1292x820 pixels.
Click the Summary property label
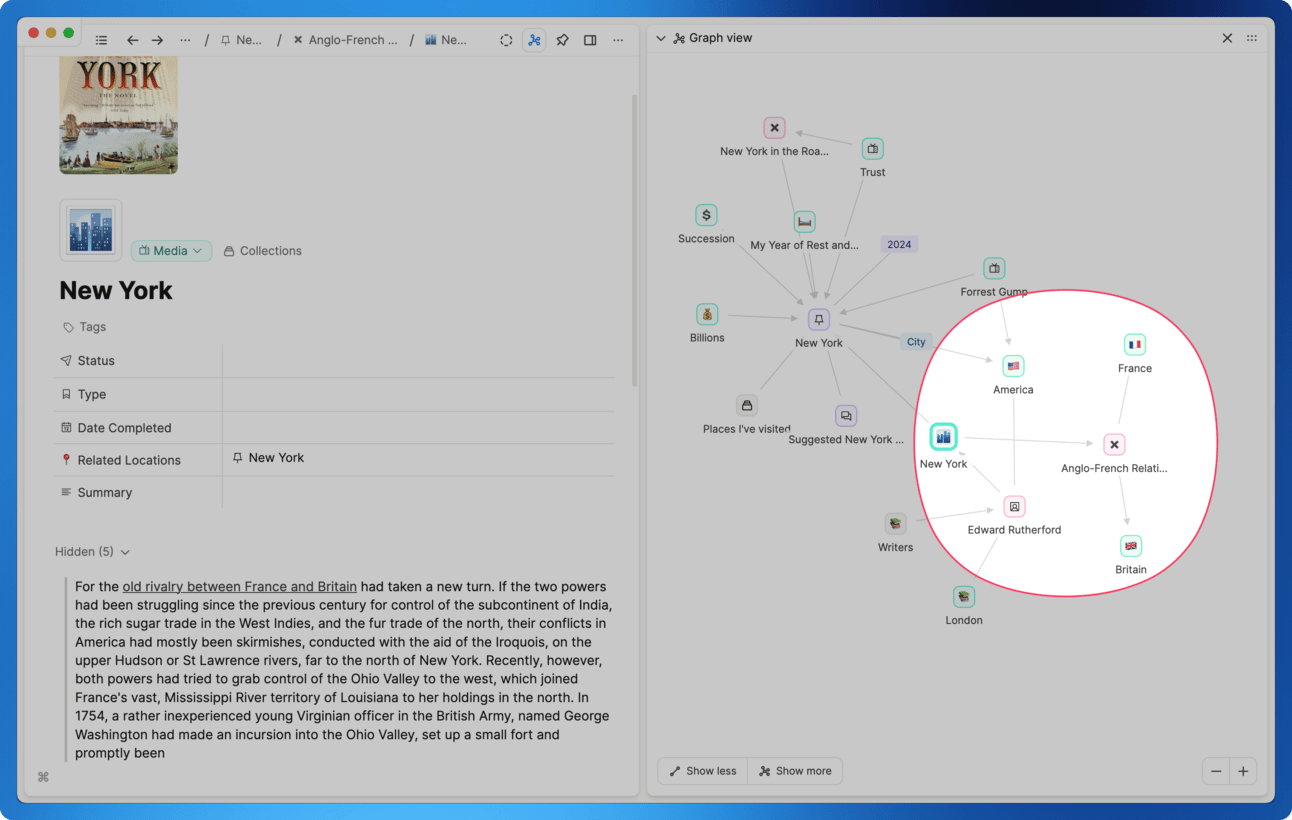pos(104,493)
